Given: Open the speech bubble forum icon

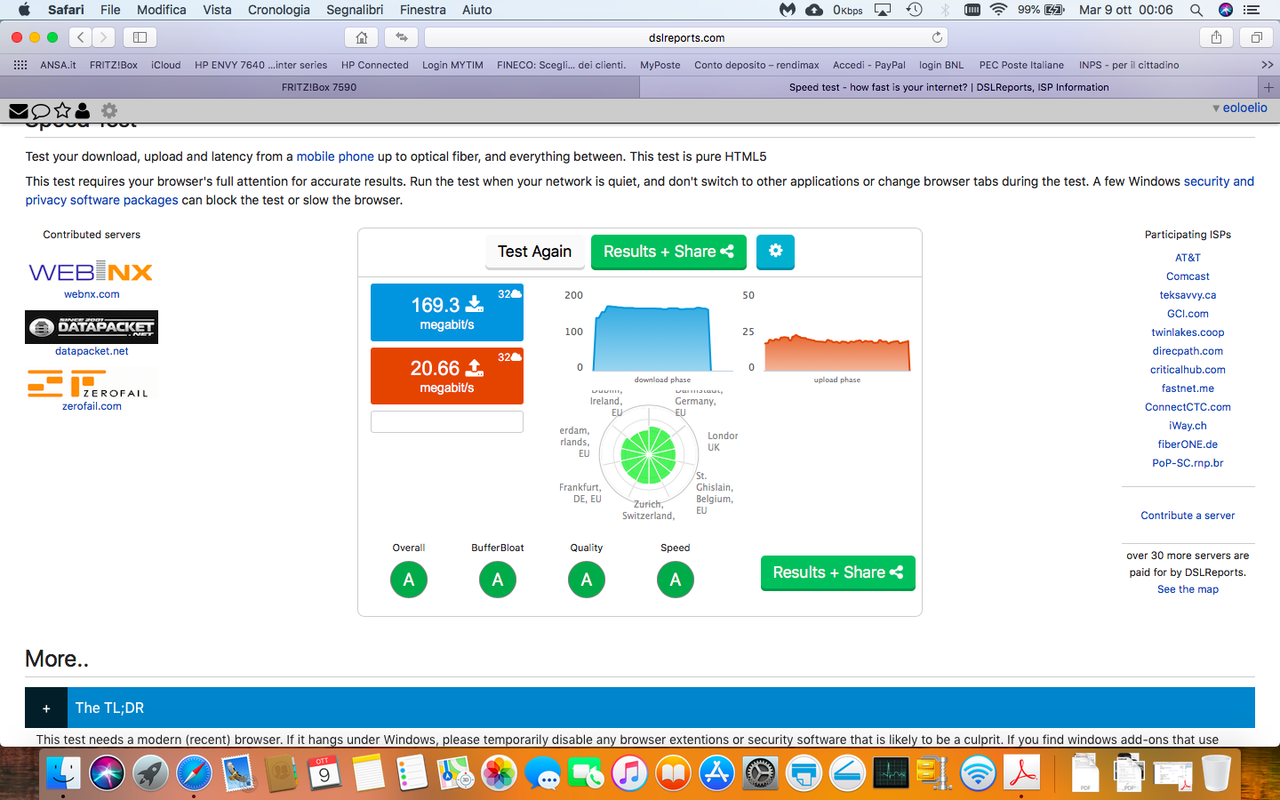Looking at the screenshot, I should (40, 110).
